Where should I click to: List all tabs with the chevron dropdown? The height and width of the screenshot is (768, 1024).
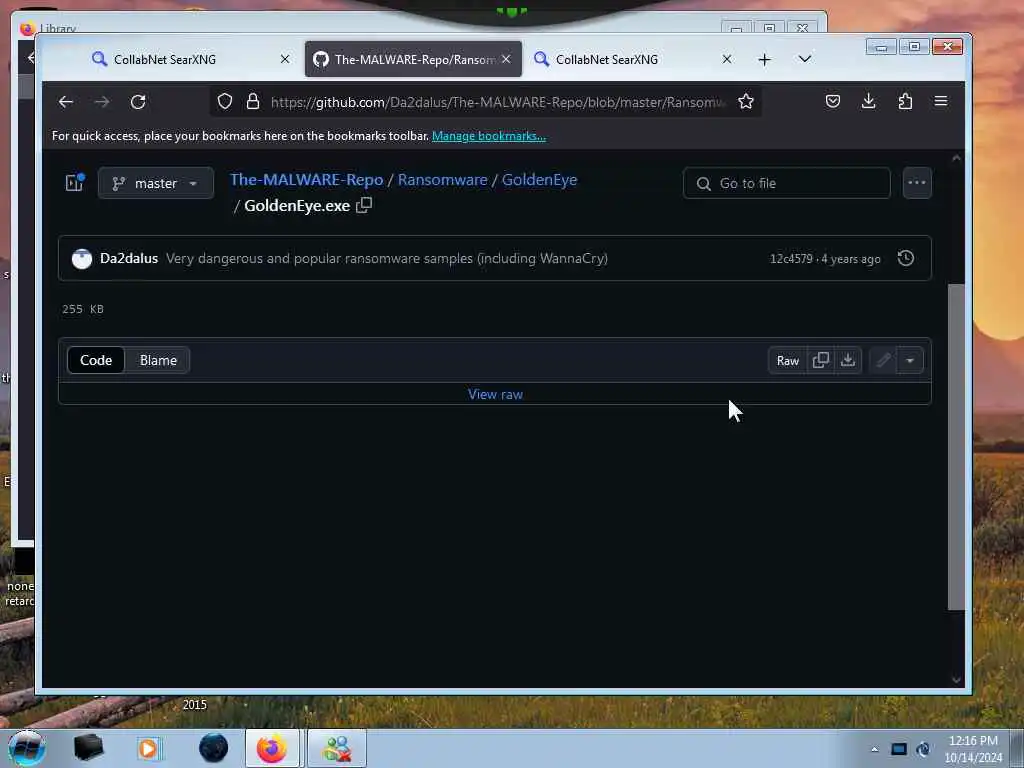[x=805, y=59]
